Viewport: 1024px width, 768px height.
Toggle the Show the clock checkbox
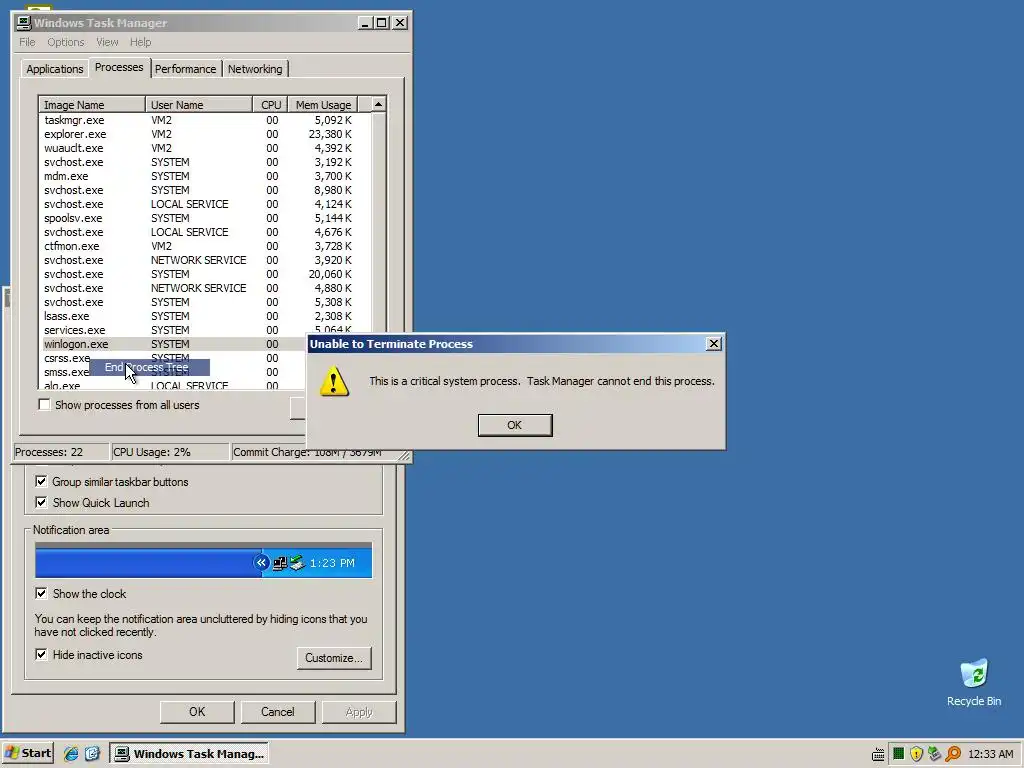(41, 593)
